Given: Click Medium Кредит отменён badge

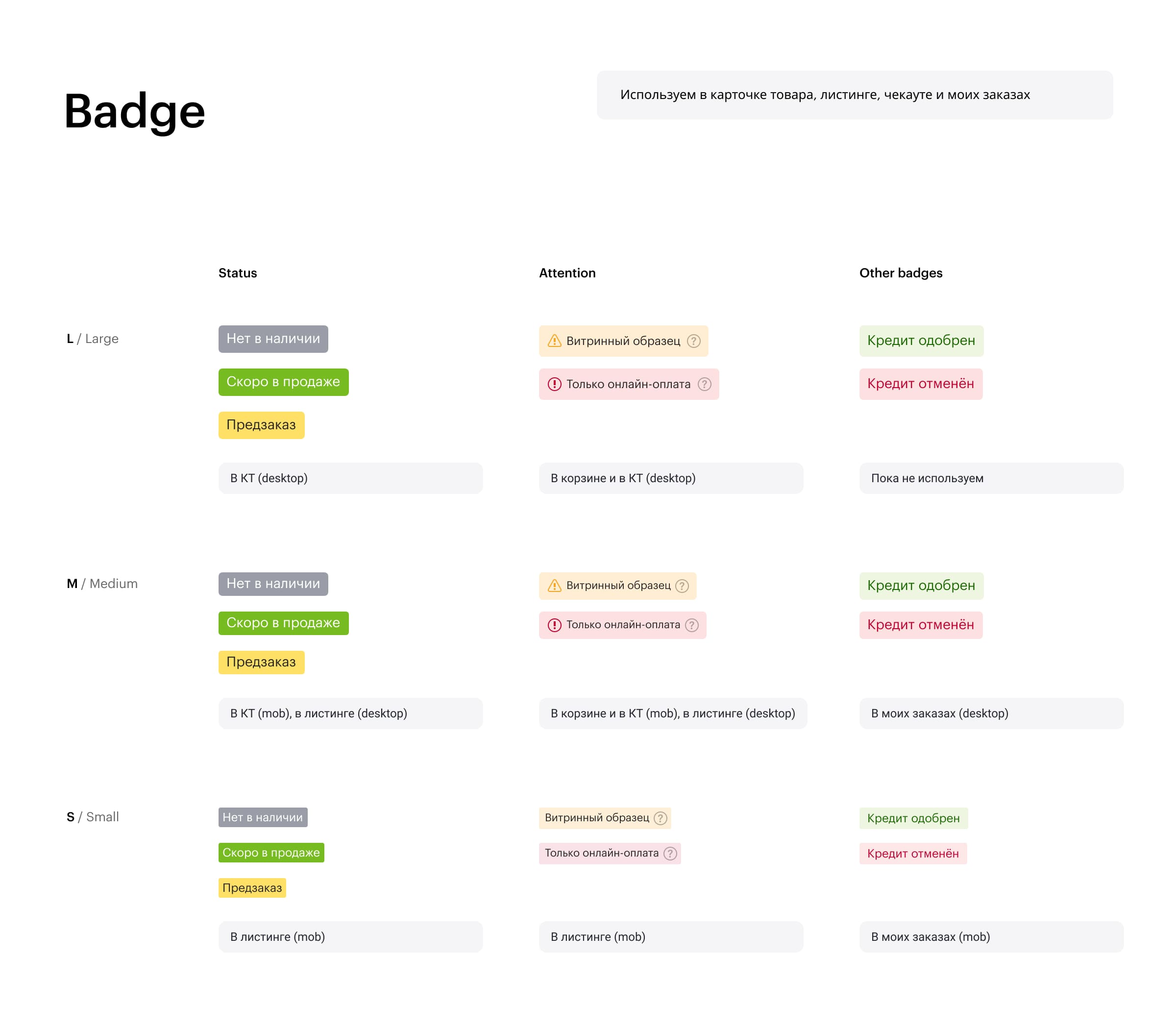Looking at the screenshot, I should point(921,625).
